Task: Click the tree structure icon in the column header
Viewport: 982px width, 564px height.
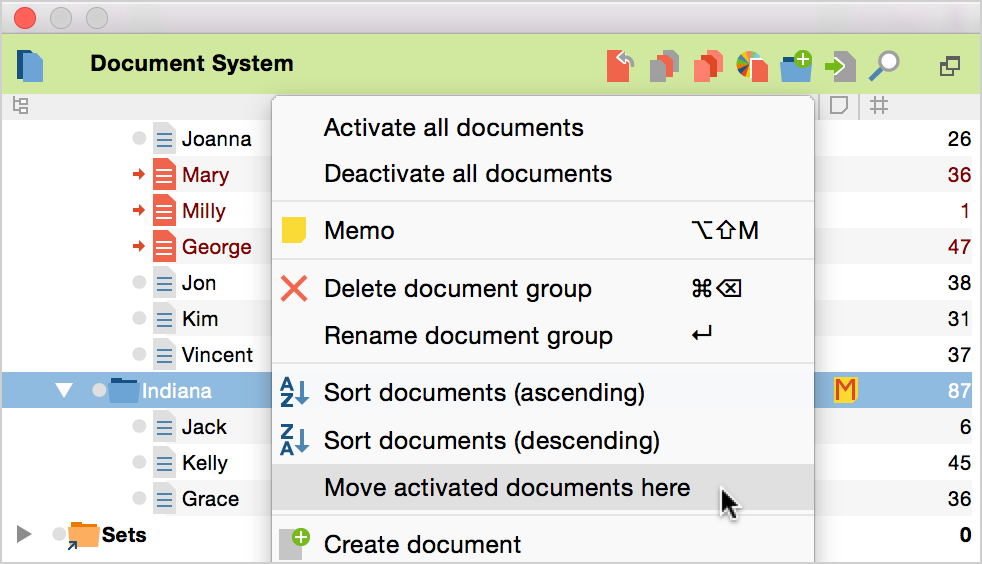Action: (x=19, y=105)
